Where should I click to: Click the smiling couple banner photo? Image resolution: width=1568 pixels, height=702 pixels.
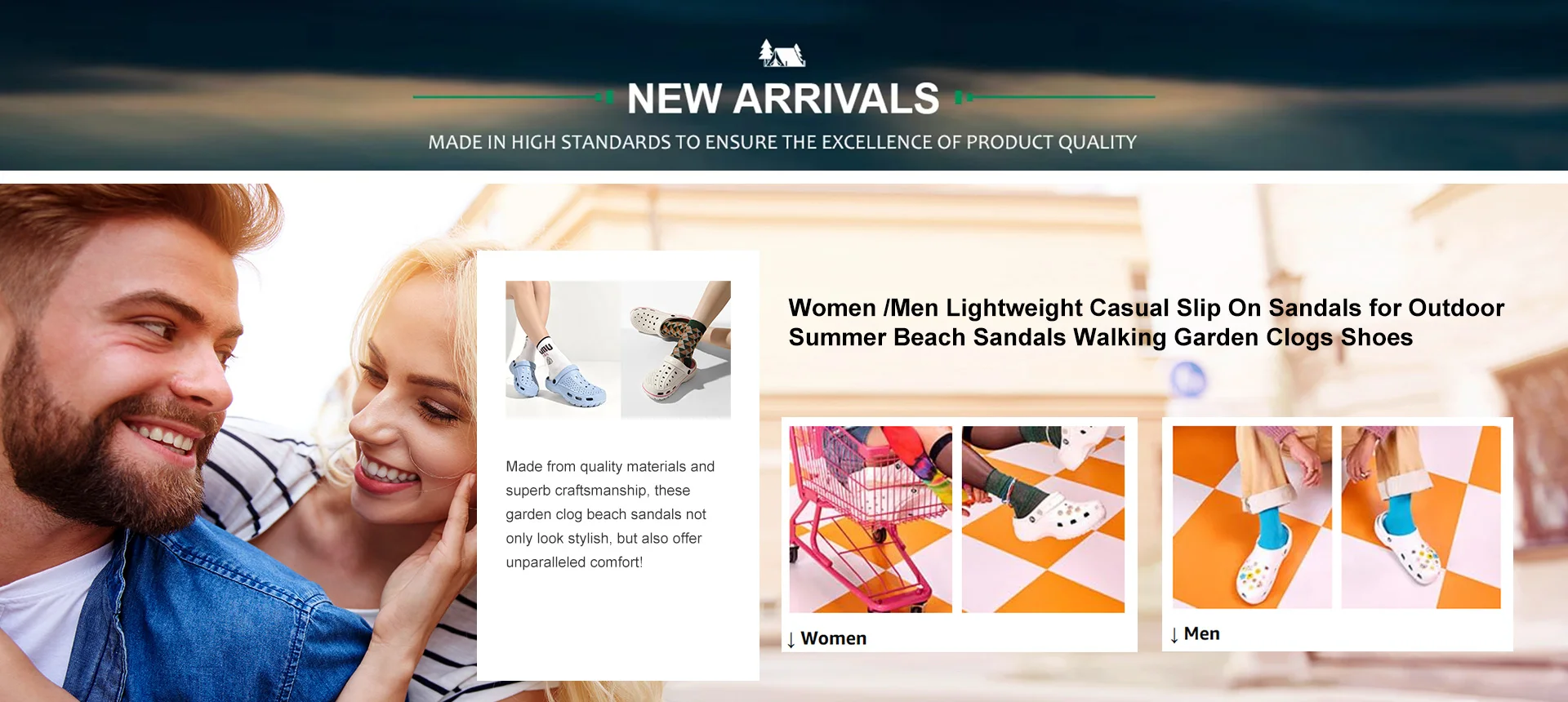pos(237,442)
